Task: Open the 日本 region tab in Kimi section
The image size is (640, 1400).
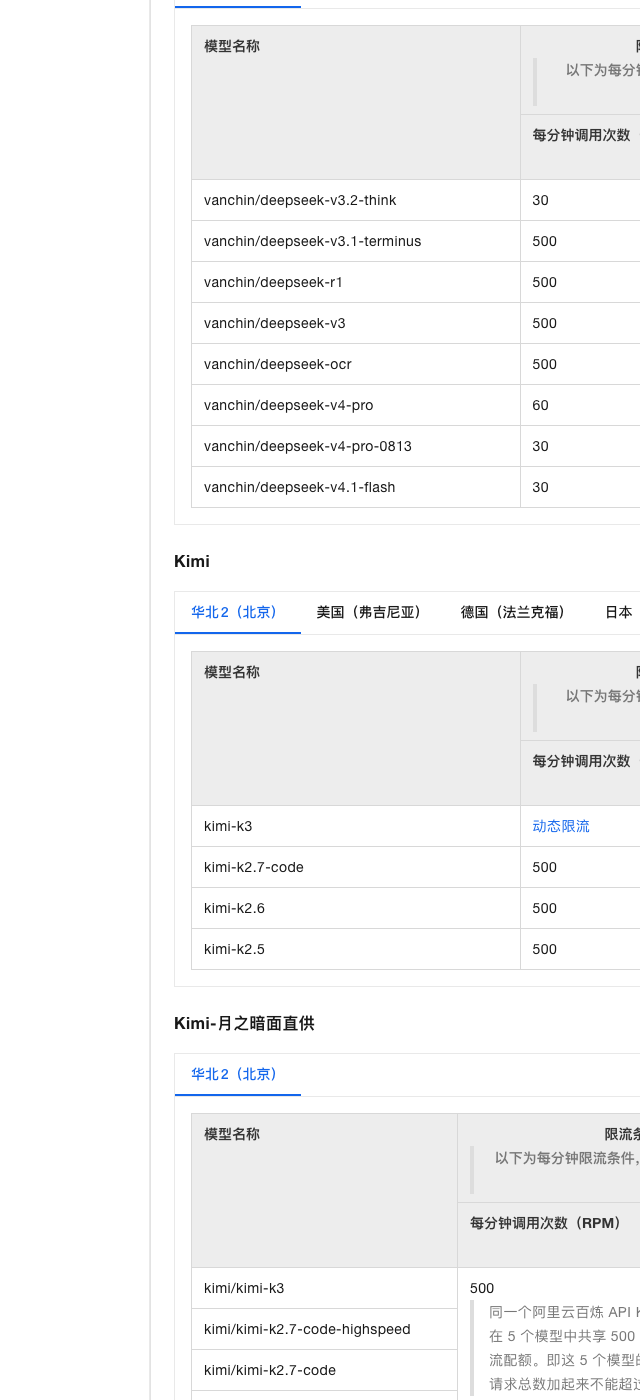Action: (619, 612)
